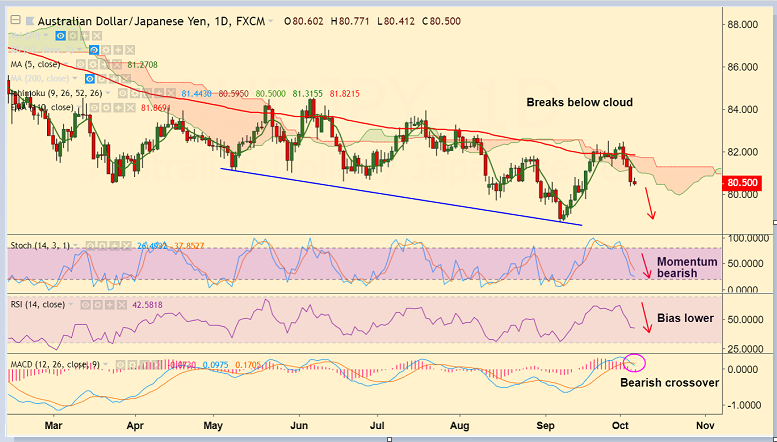Viewport: 777px width, 442px height.
Task: Click the Ichimoku (9, 26, 52, 26) label
Action: pyautogui.click(x=56, y=93)
